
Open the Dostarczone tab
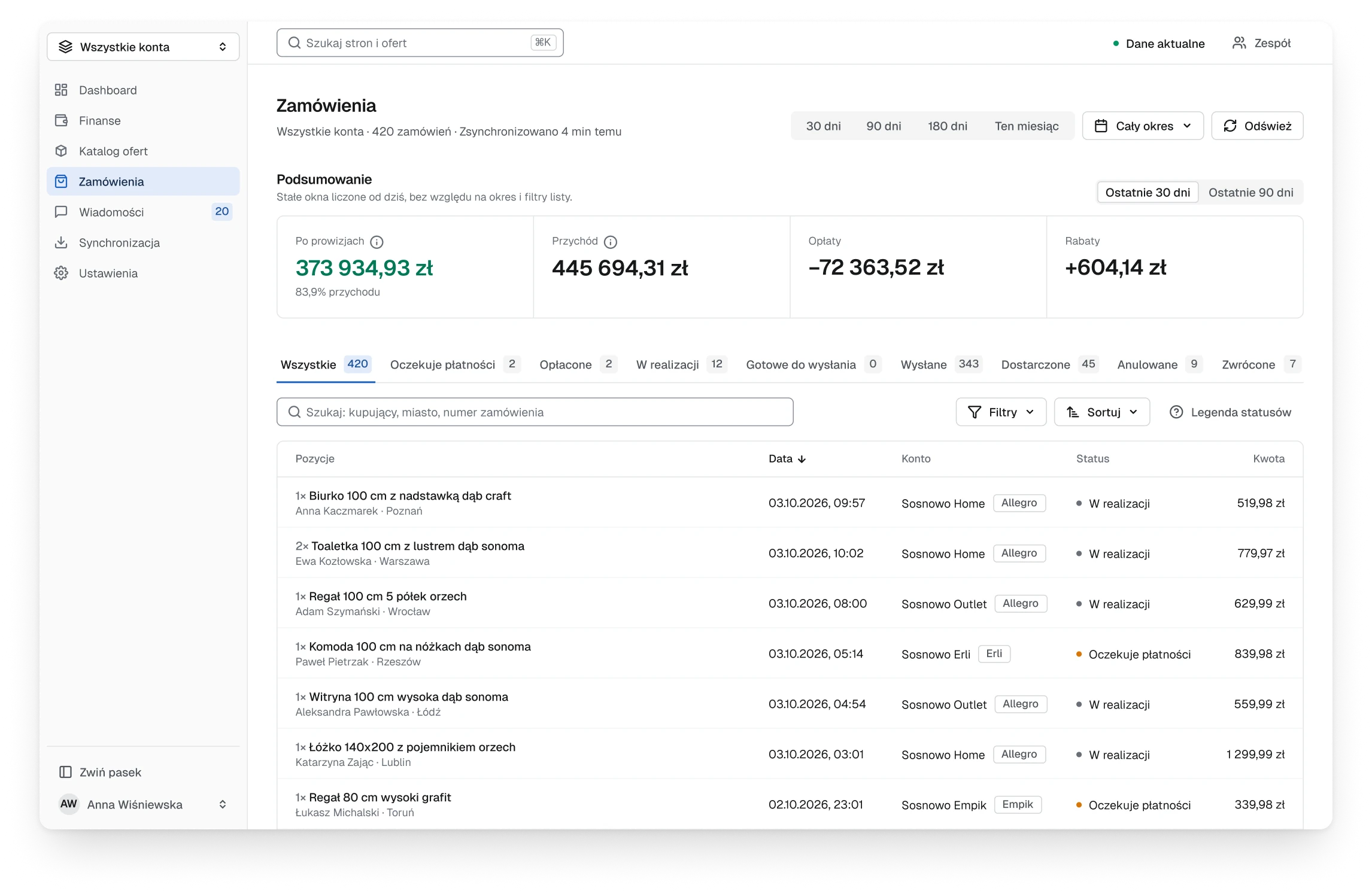click(x=1049, y=364)
